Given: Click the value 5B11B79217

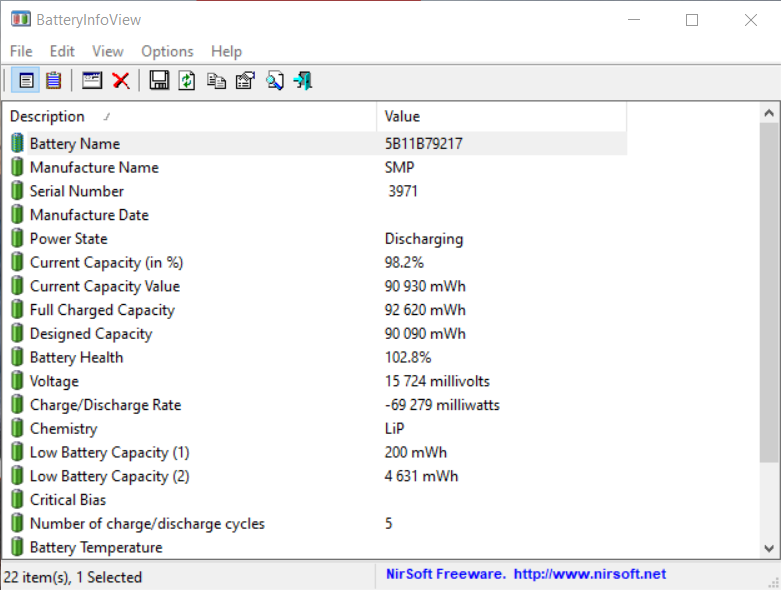Looking at the screenshot, I should pos(423,143).
